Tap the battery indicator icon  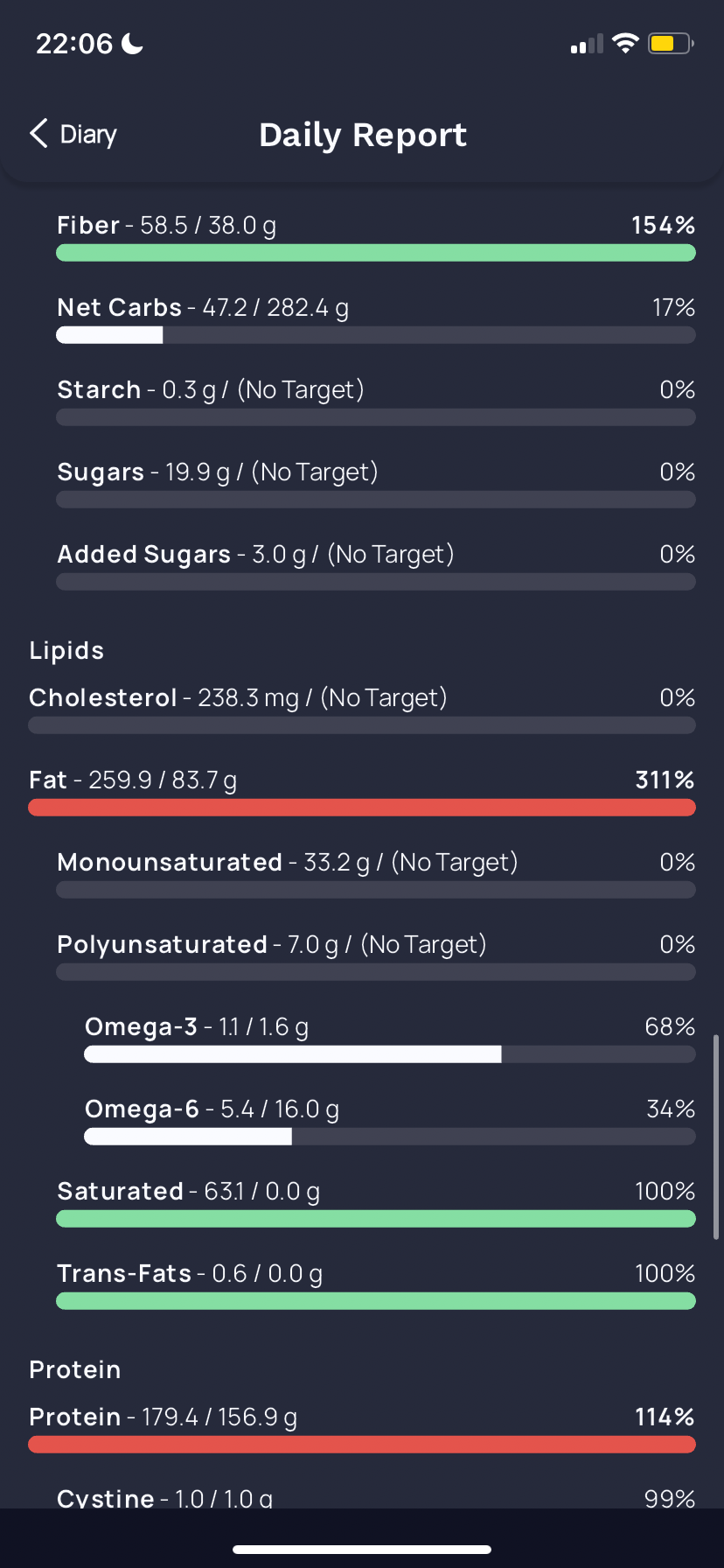pos(670,43)
